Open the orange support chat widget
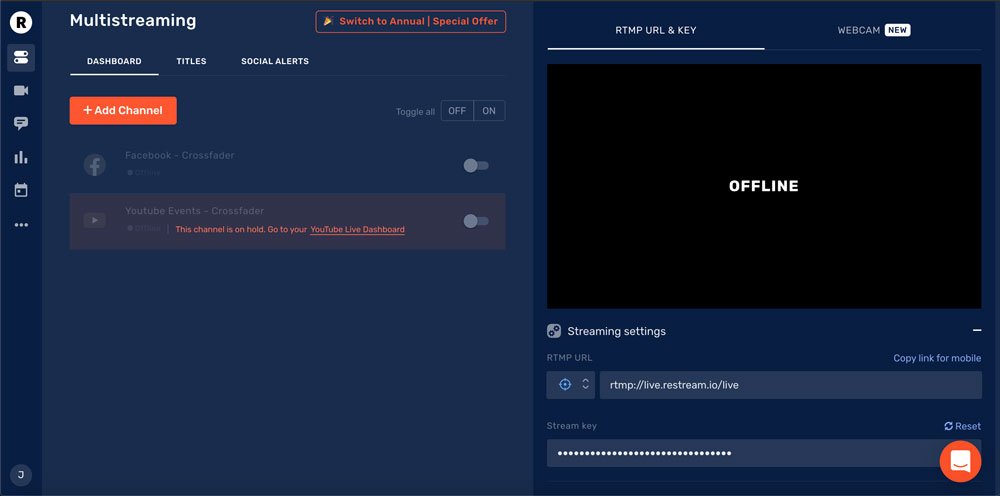Image resolution: width=1000 pixels, height=496 pixels. tap(960, 461)
